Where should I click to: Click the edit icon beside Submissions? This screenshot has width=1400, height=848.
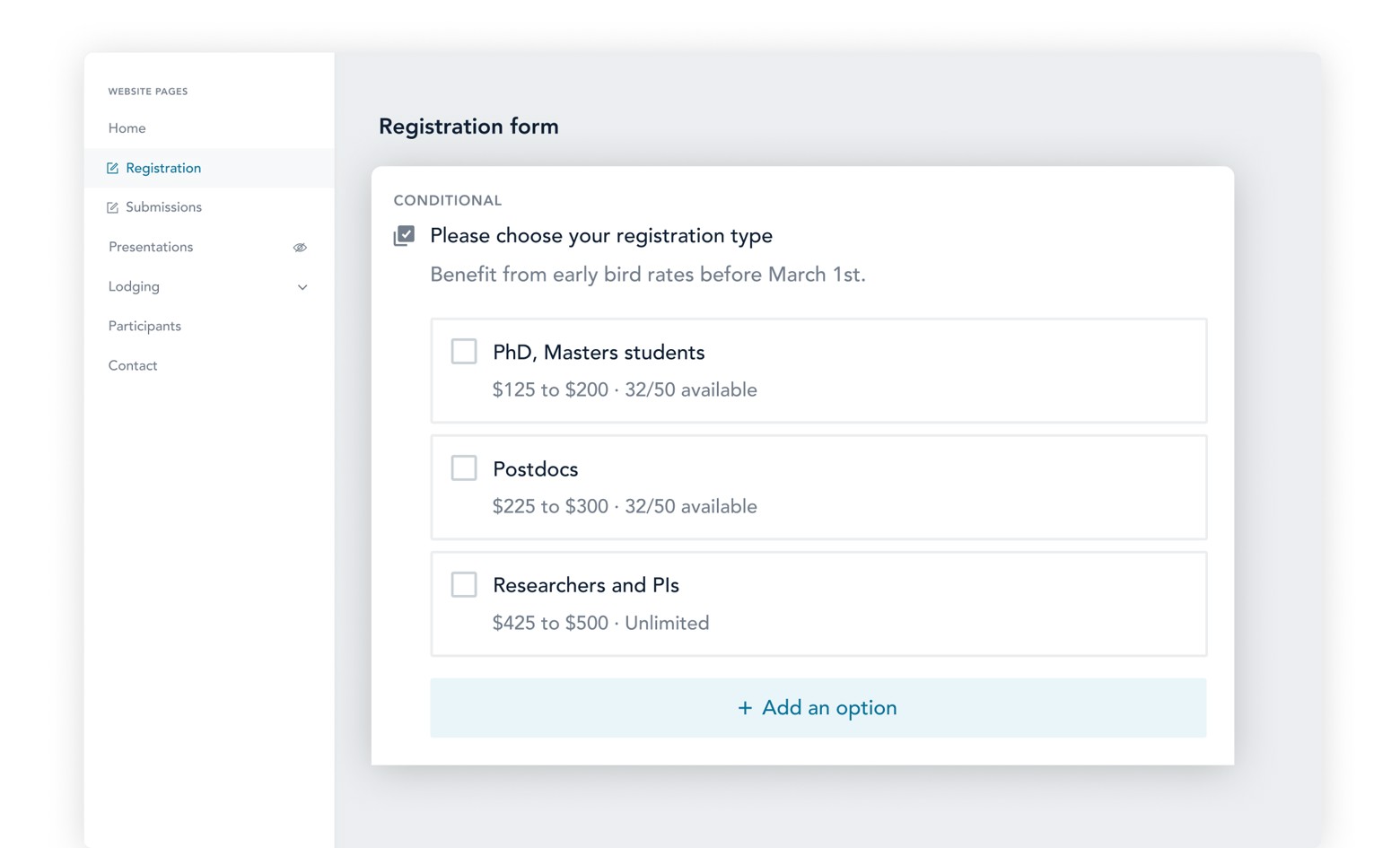(112, 207)
